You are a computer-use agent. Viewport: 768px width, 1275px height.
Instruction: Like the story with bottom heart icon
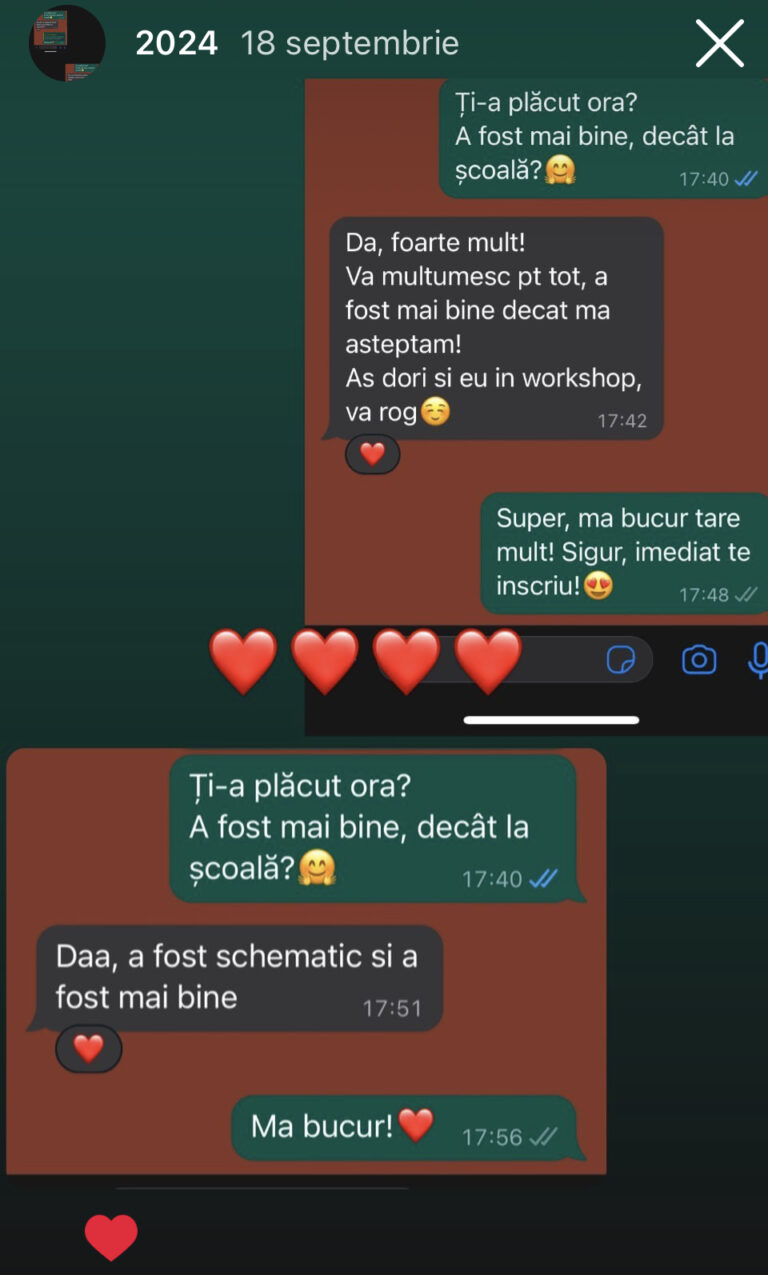tap(111, 1237)
